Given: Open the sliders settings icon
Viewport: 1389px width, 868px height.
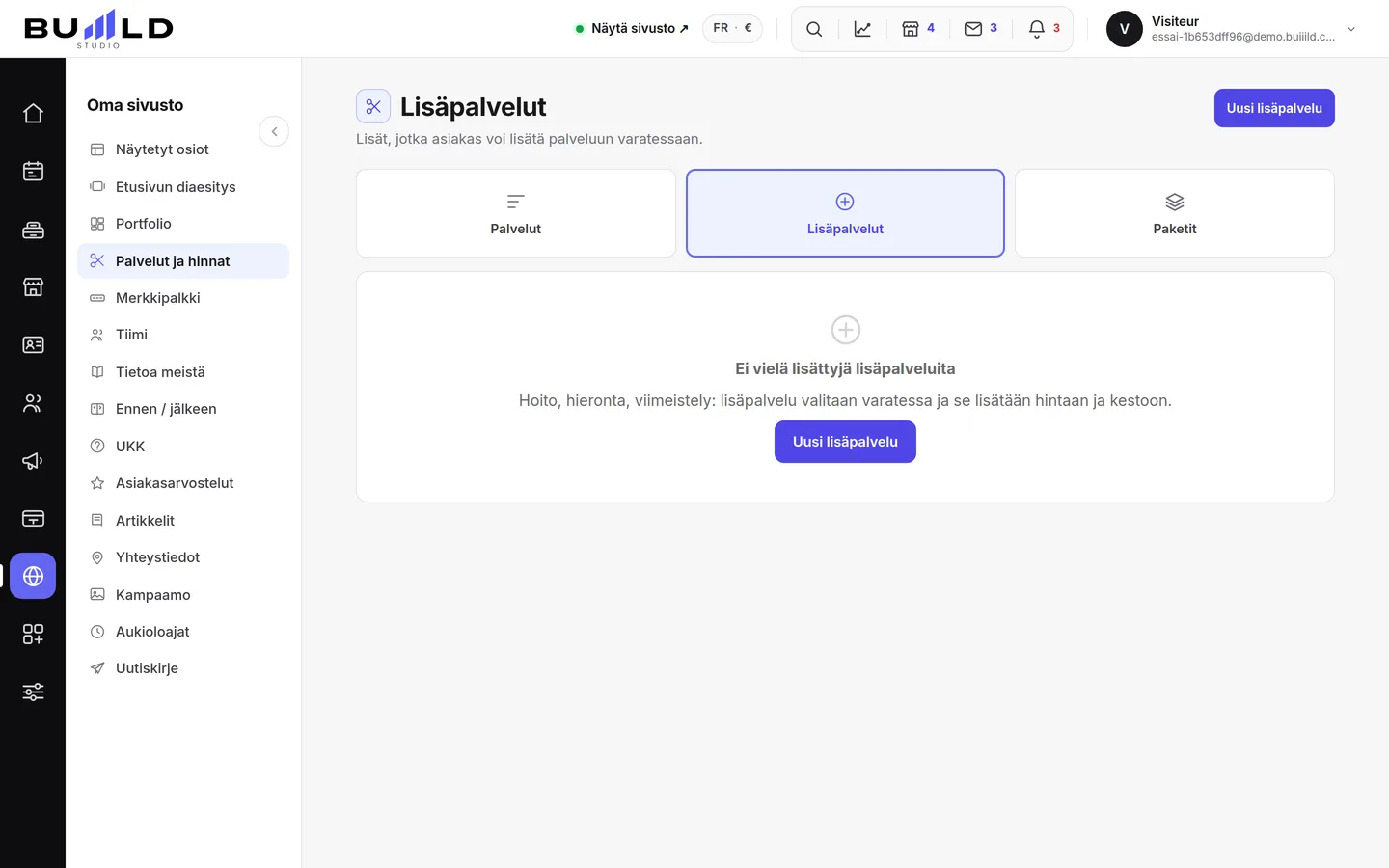Looking at the screenshot, I should click(33, 692).
